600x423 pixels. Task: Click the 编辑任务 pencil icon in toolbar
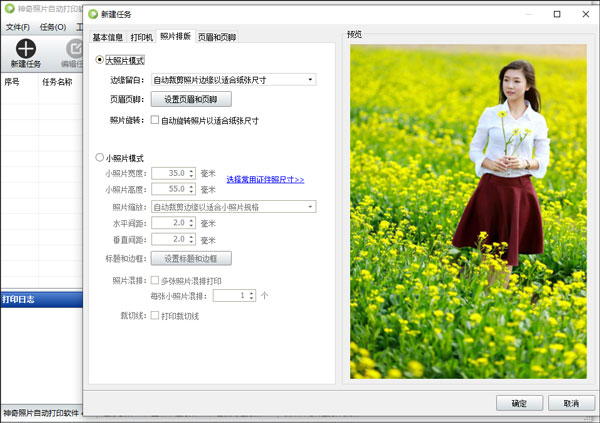tap(74, 49)
